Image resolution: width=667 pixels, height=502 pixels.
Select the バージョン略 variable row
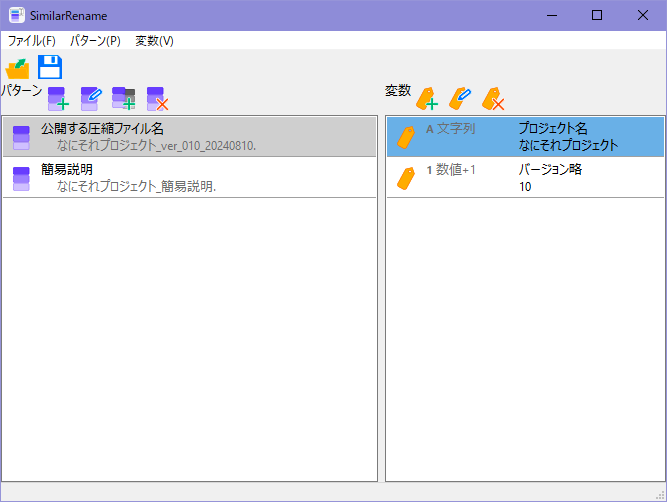(525, 177)
